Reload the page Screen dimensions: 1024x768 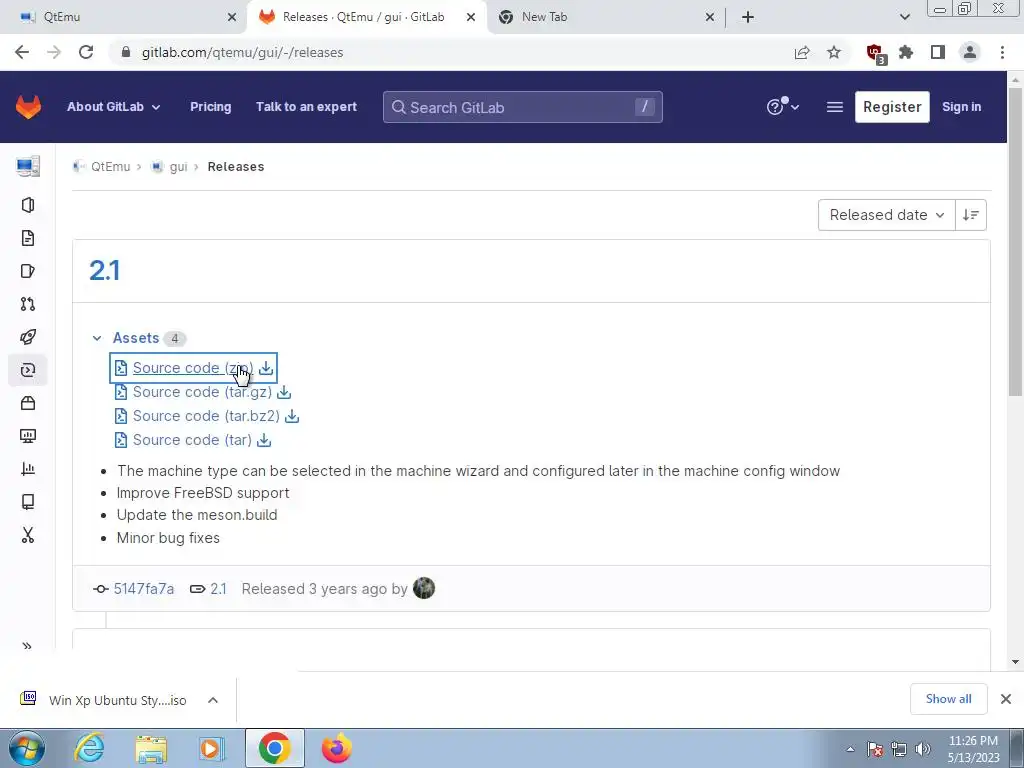[86, 52]
